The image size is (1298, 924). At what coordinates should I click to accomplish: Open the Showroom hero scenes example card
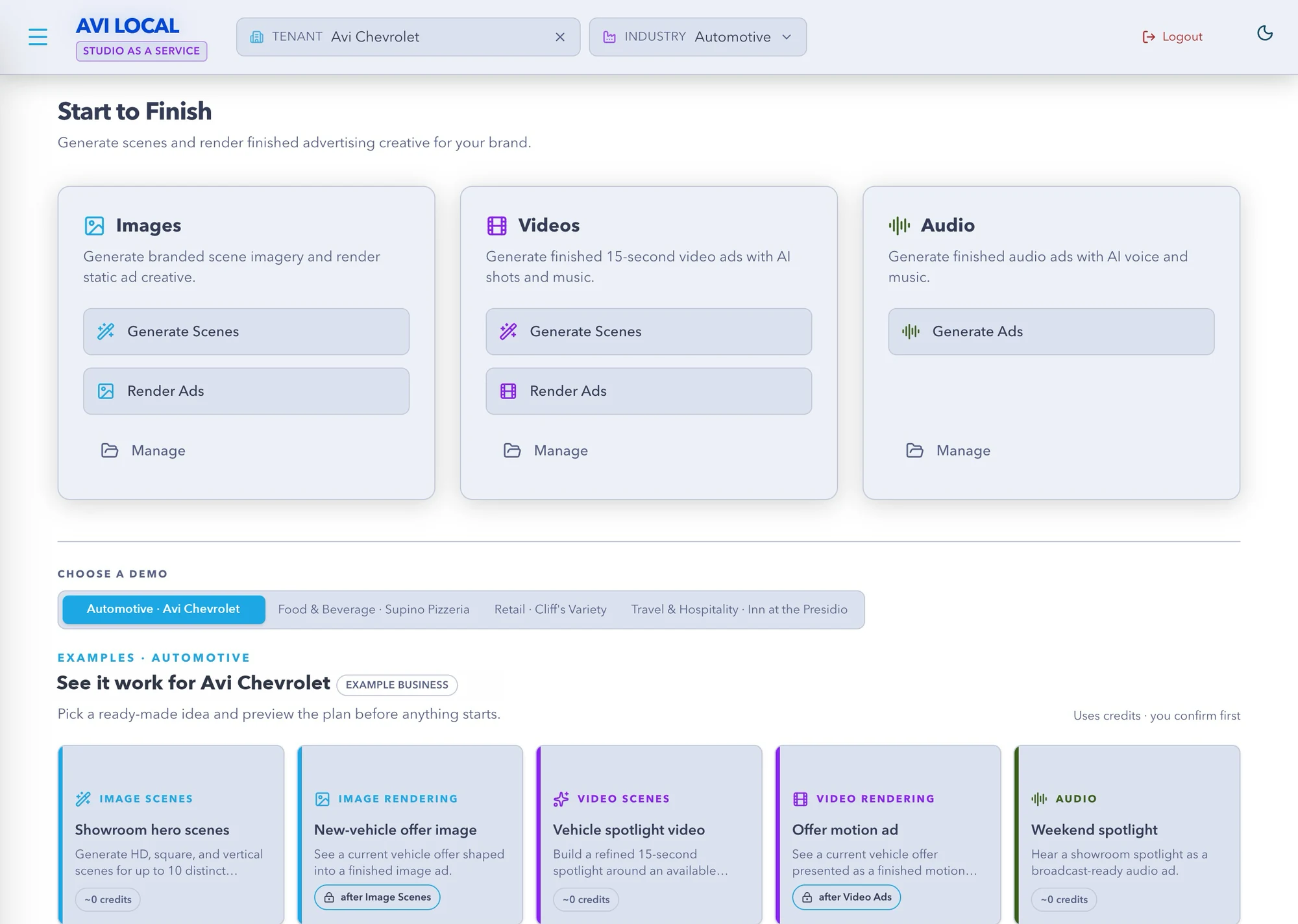(x=171, y=834)
